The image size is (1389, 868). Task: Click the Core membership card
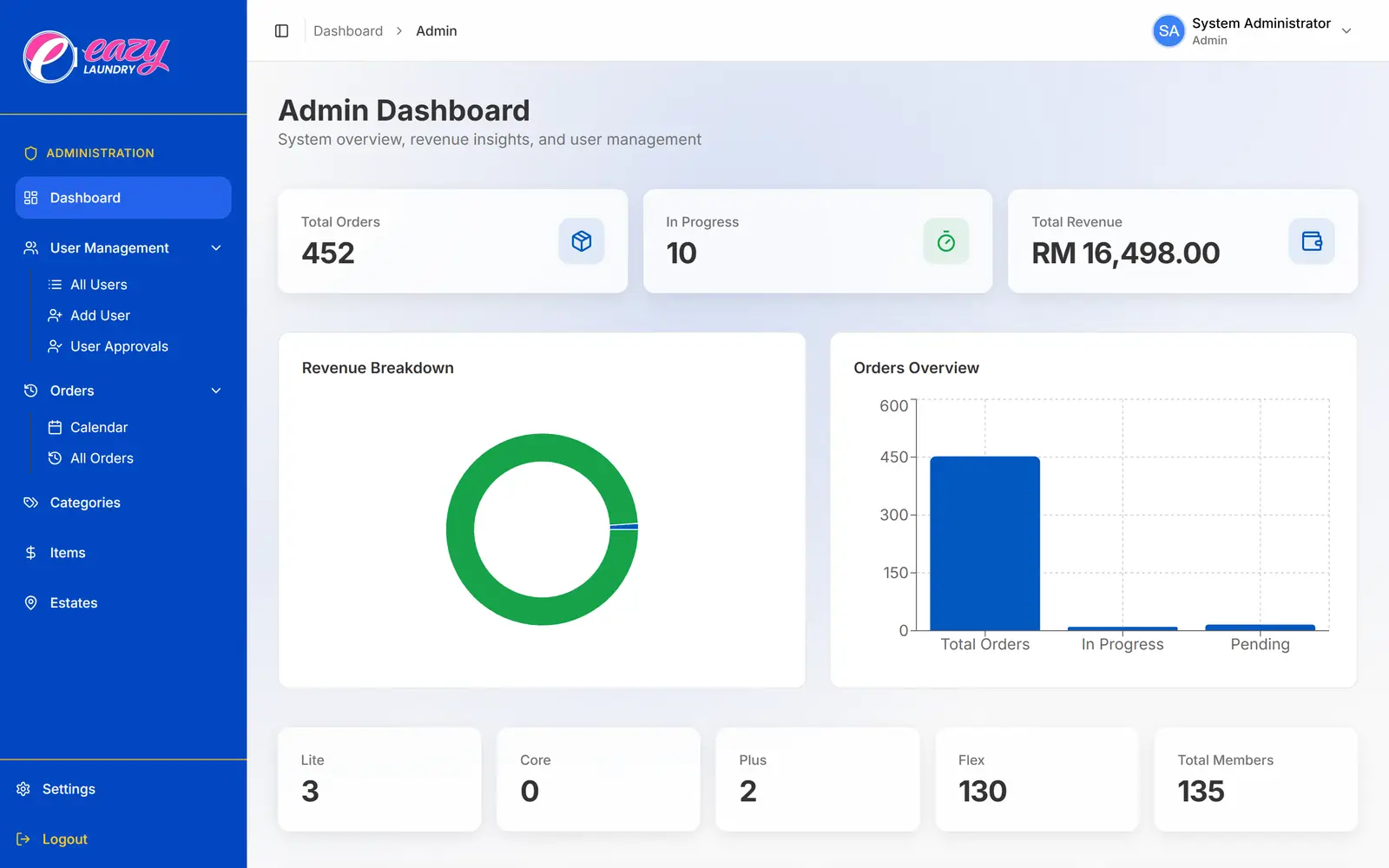pyautogui.click(x=598, y=779)
